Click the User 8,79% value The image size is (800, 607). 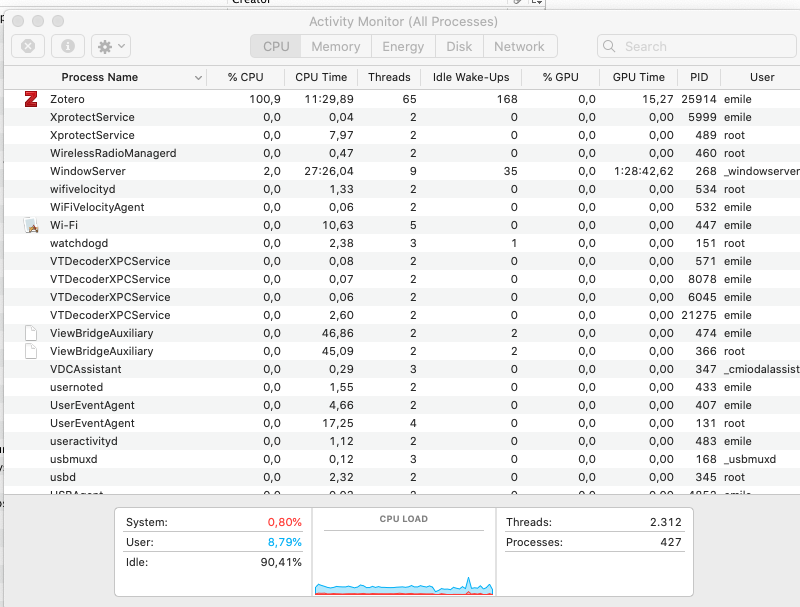(x=285, y=542)
